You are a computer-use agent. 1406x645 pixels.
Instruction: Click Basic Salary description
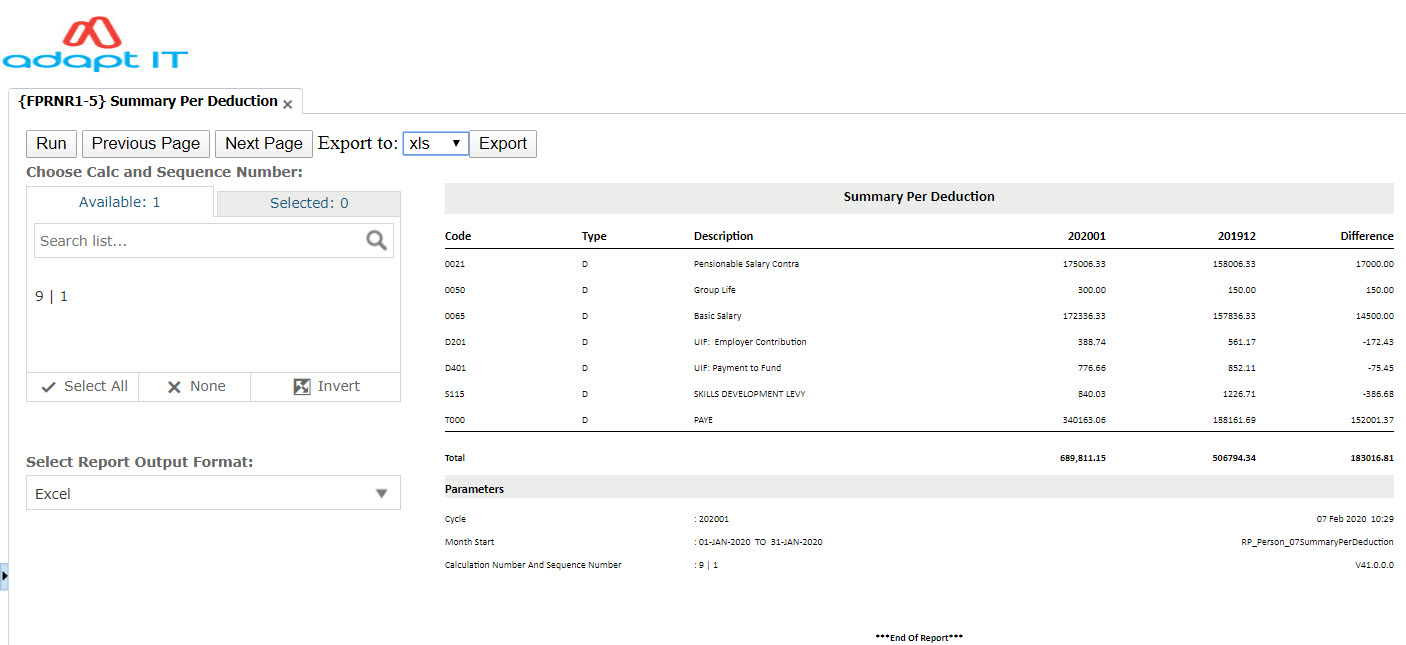tap(718, 316)
